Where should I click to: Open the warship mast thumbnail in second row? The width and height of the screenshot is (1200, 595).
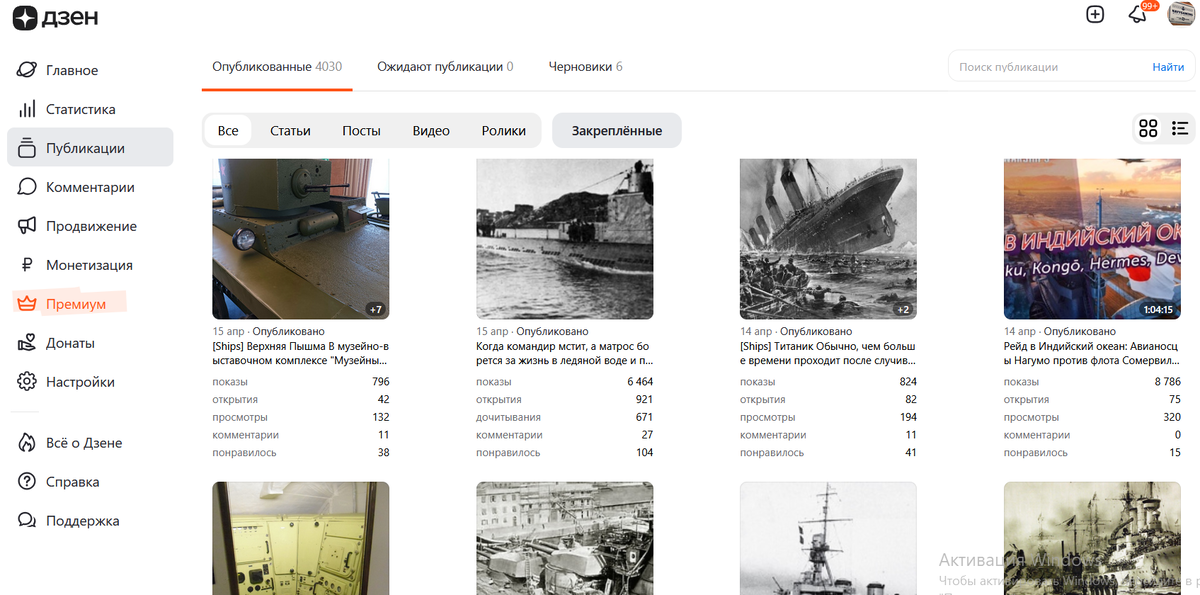click(x=828, y=538)
